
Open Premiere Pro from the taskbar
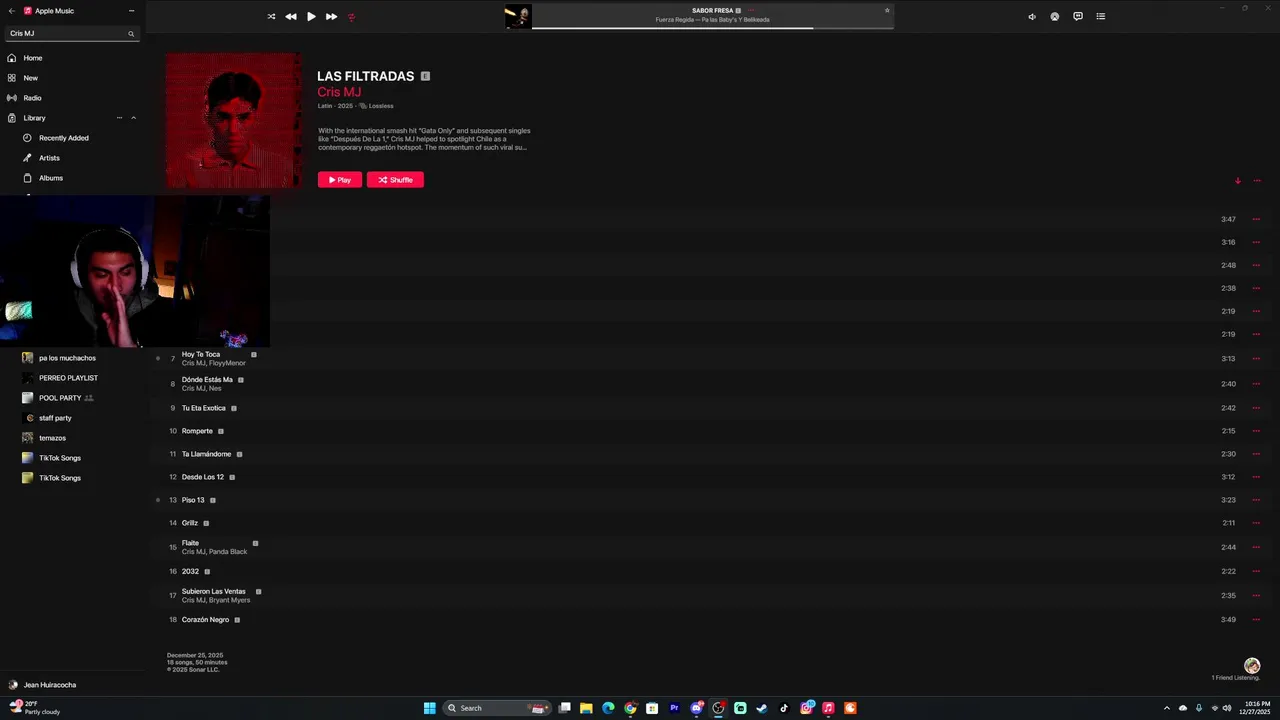pos(674,708)
